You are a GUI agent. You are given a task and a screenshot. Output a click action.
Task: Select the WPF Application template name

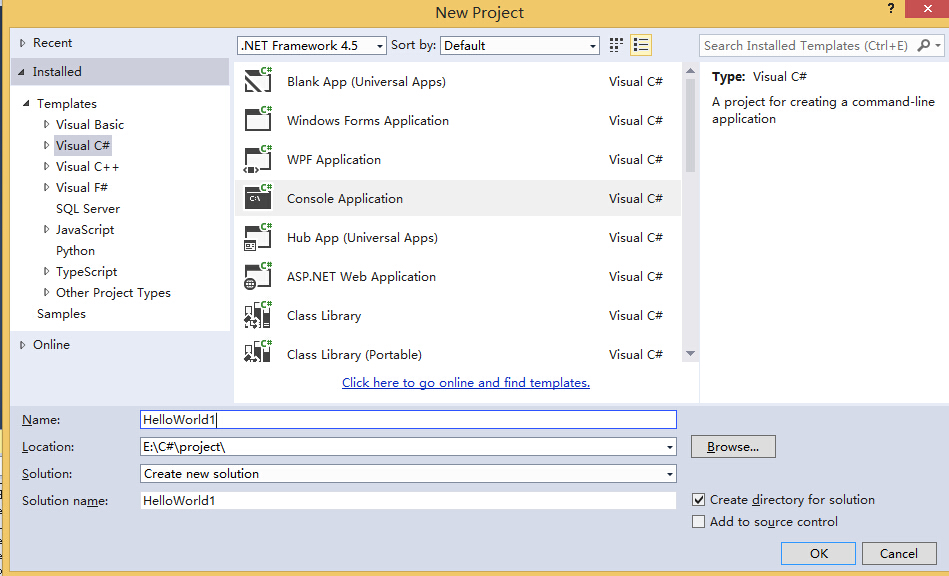click(333, 160)
